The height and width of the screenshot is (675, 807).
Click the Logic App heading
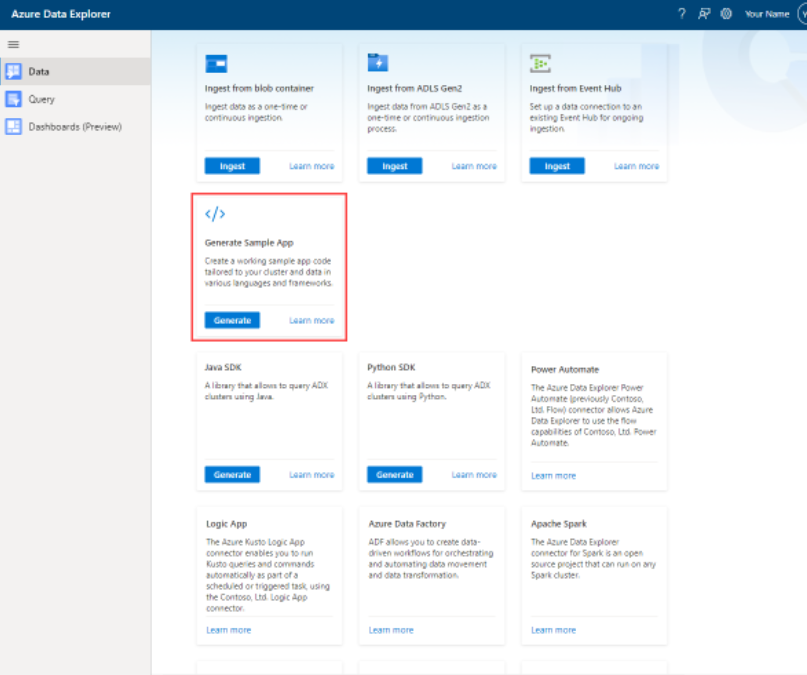point(226,524)
